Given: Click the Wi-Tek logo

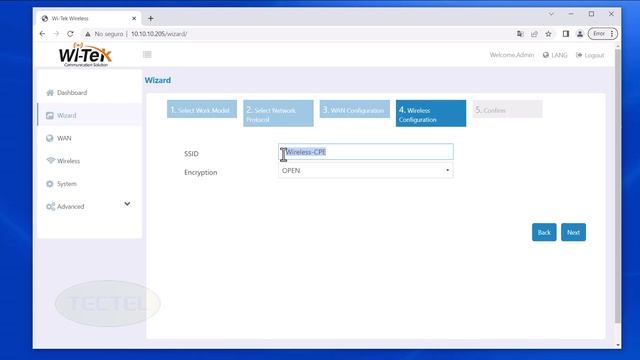Looking at the screenshot, I should tap(85, 55).
